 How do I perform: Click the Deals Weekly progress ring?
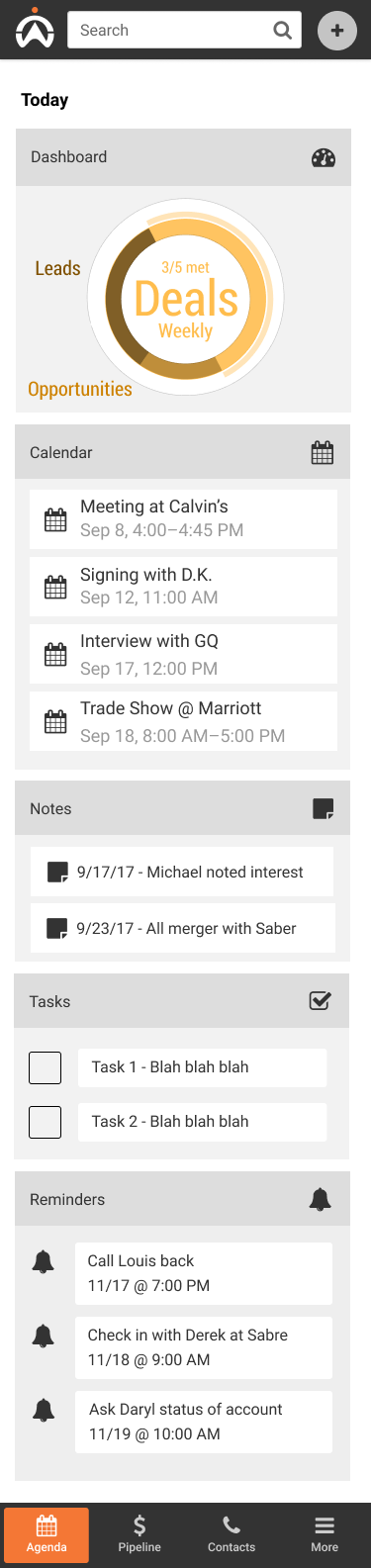pos(186,298)
